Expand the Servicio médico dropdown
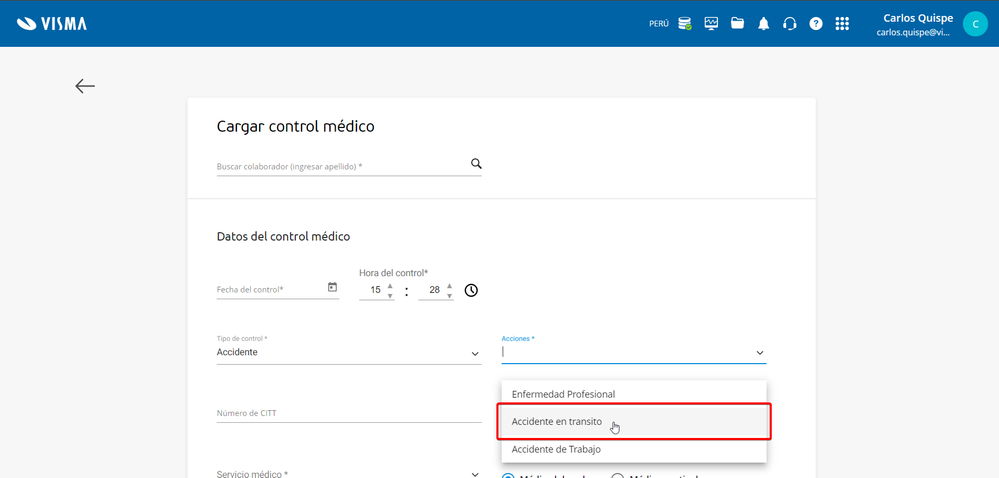The image size is (999, 478). [x=475, y=474]
